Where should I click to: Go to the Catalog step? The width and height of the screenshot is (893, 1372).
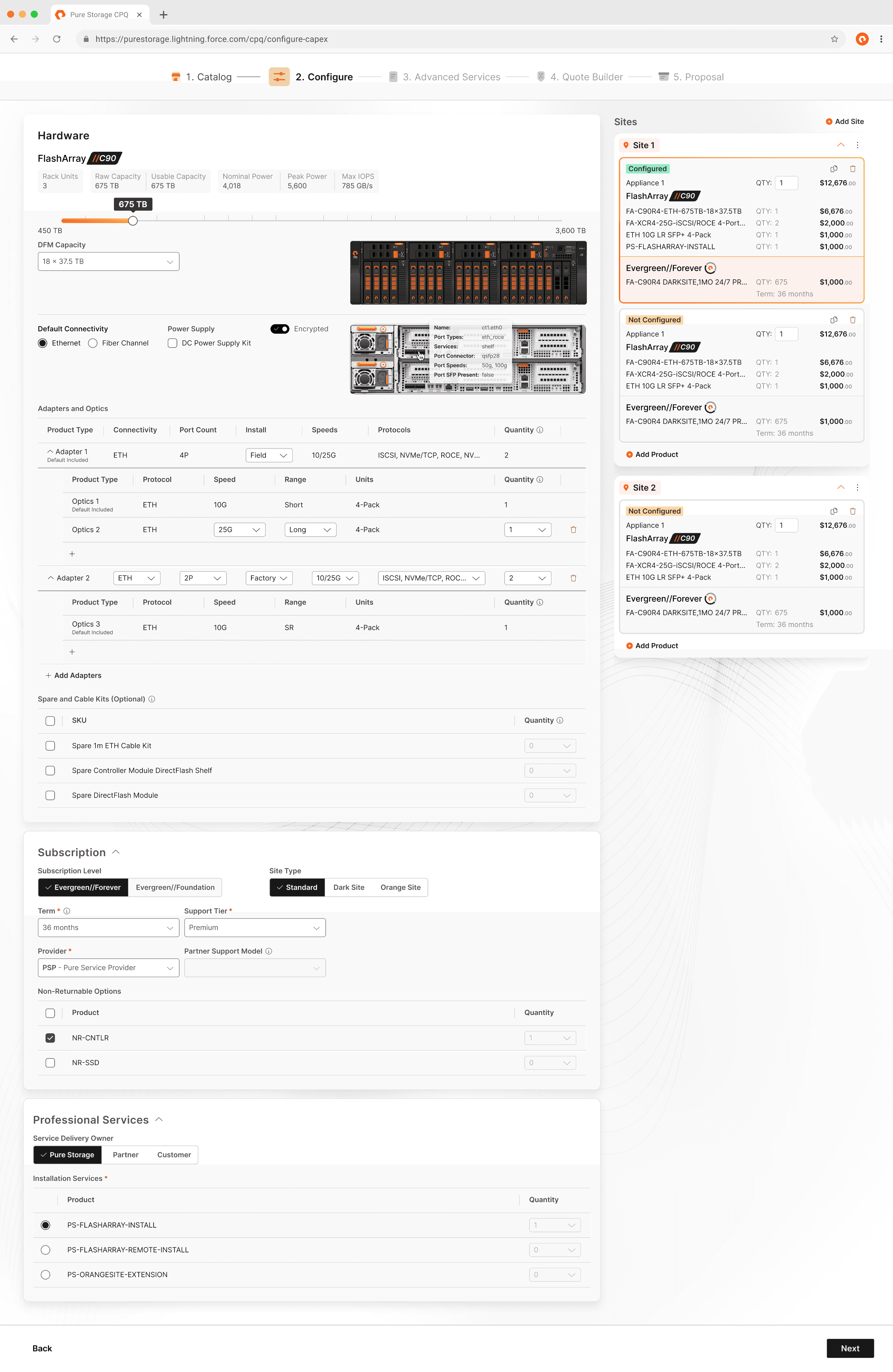[208, 77]
